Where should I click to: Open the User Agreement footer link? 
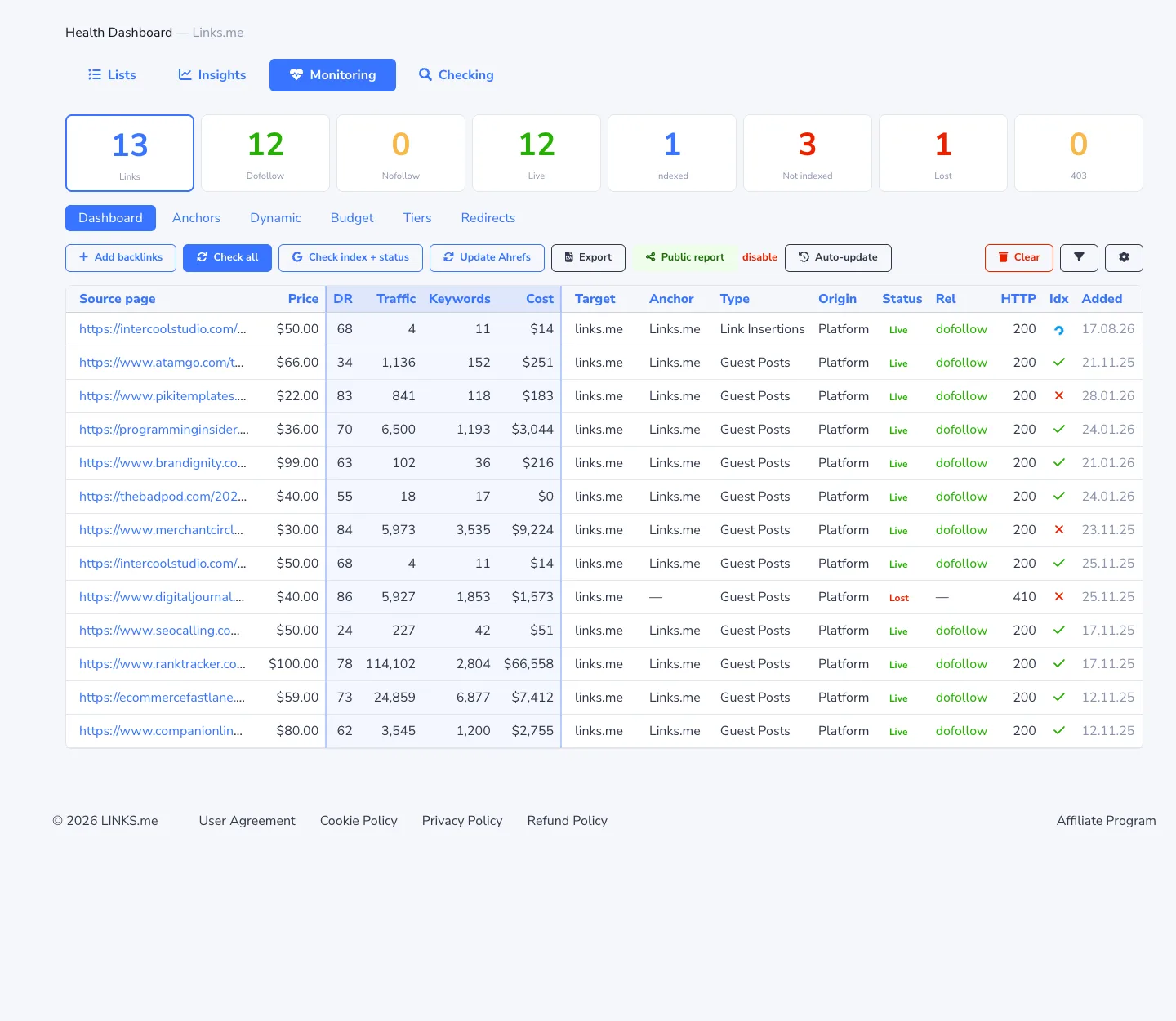click(247, 821)
